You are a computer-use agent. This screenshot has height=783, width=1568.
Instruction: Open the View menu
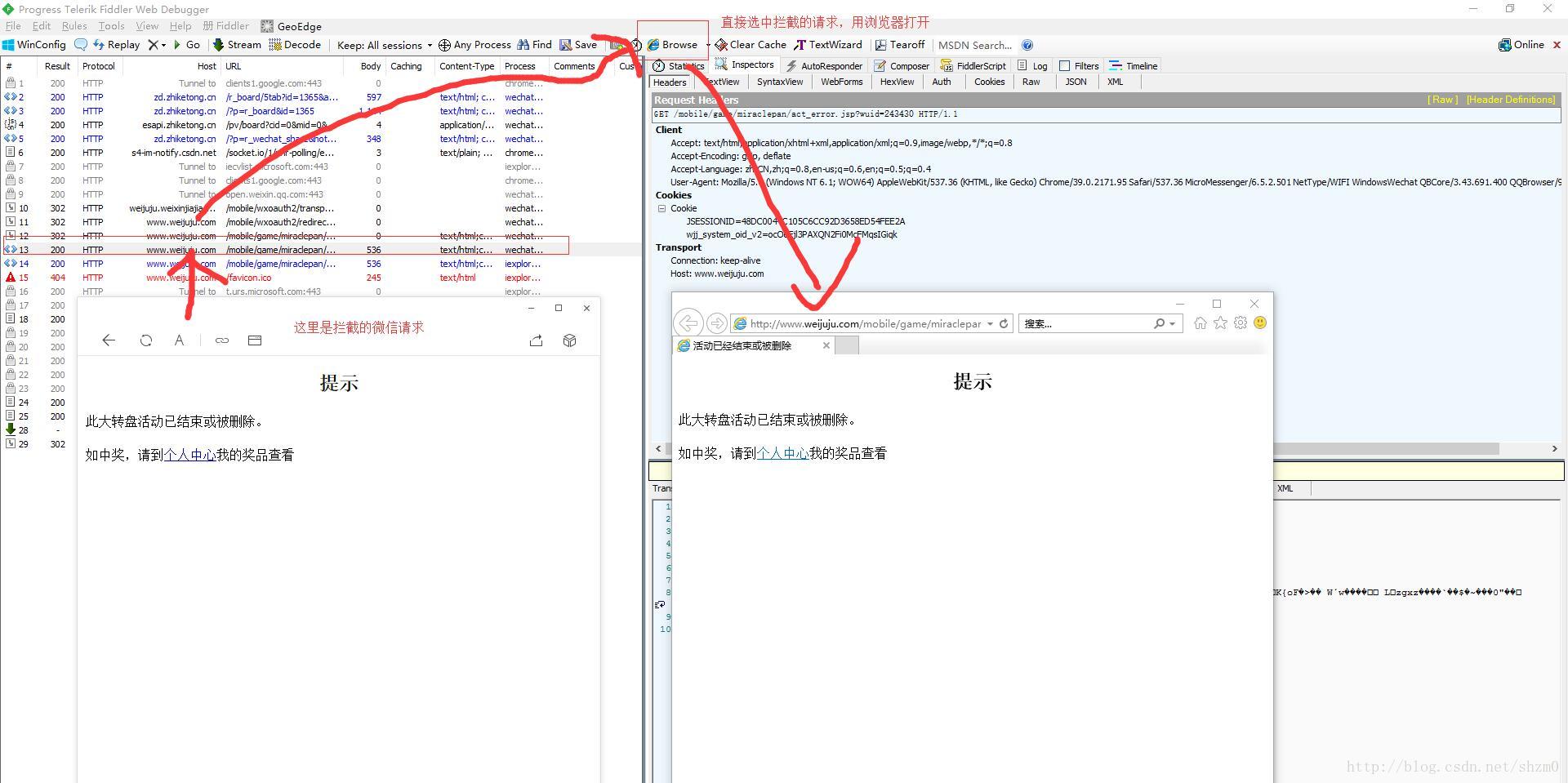tap(147, 26)
